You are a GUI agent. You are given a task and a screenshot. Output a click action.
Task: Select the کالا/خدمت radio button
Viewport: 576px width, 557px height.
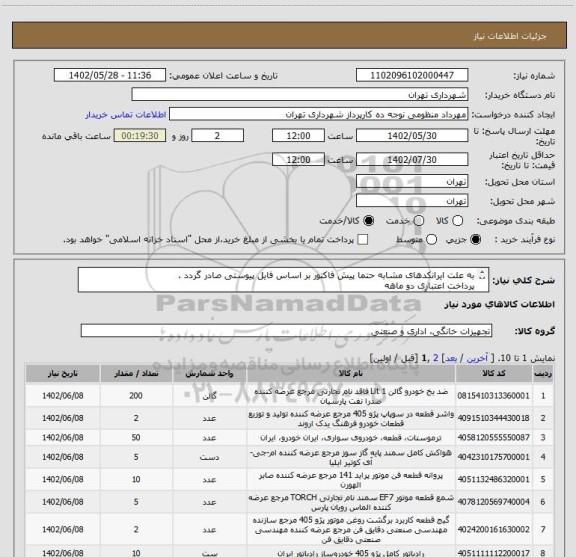tap(368, 221)
